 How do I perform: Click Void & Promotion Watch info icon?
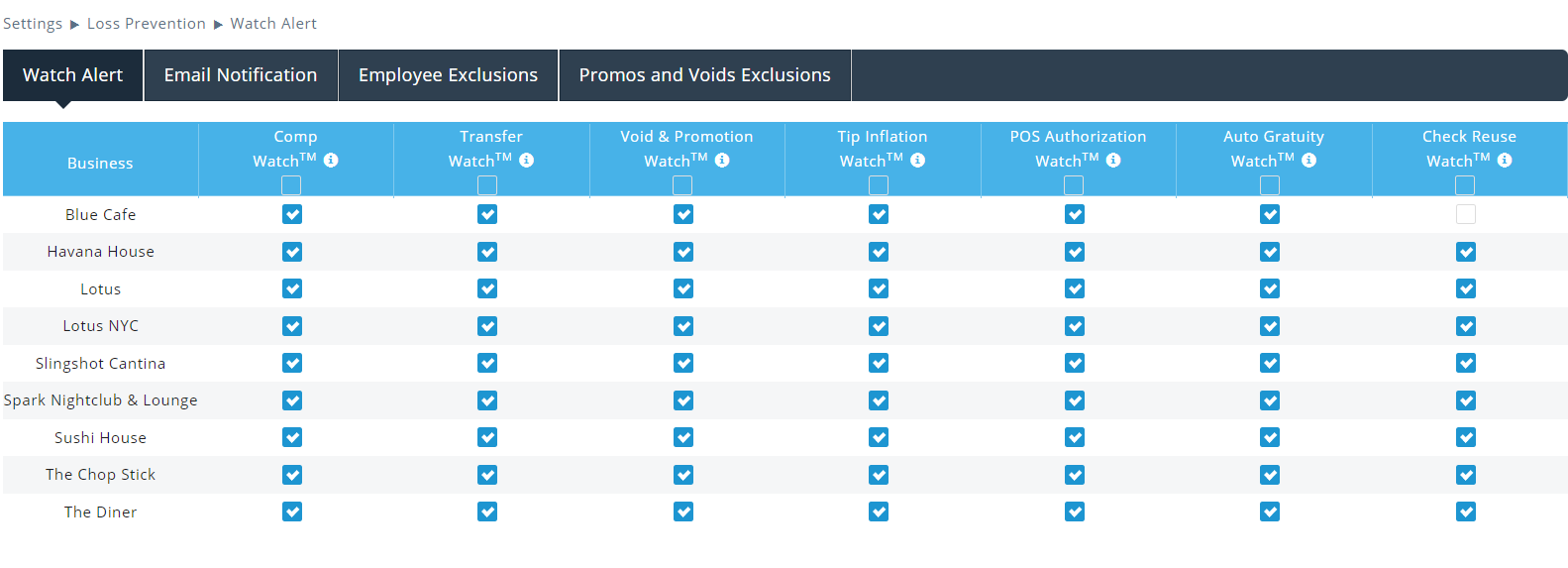[x=722, y=160]
